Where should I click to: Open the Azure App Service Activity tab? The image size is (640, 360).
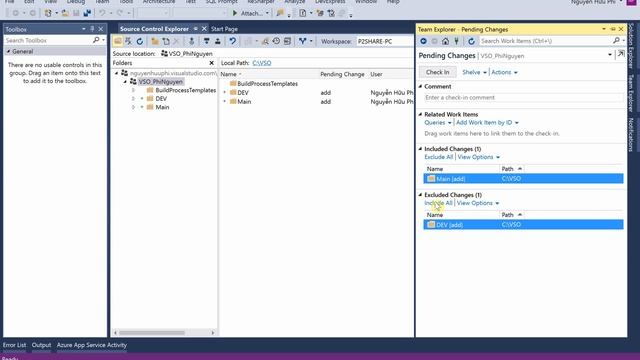pos(91,345)
